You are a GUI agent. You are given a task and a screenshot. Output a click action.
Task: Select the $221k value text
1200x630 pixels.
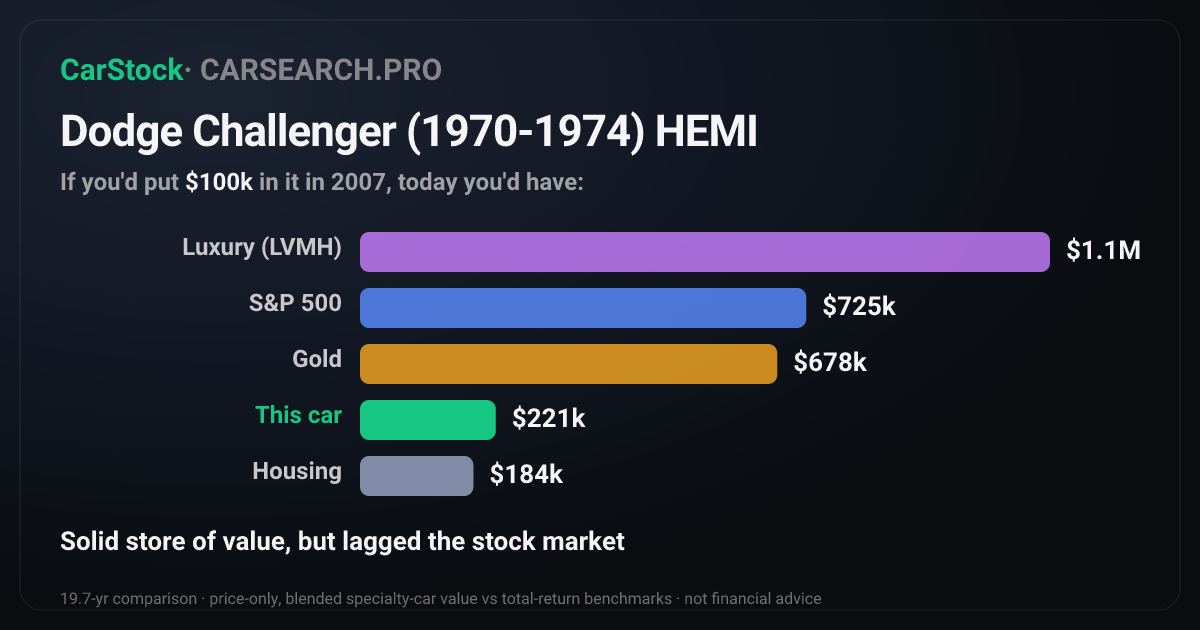pyautogui.click(x=548, y=419)
